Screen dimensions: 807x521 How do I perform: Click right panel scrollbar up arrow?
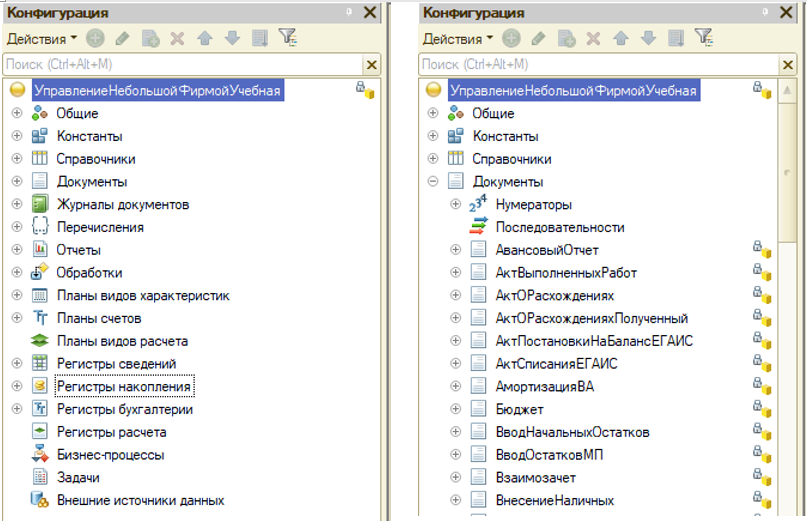pyautogui.click(x=787, y=91)
